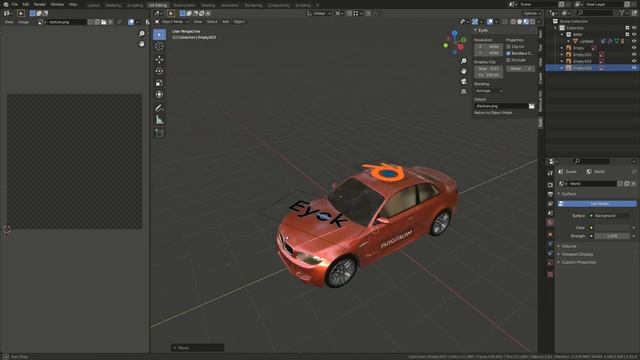Switch to the Shading workspace tab
Screen dimensions: 640x360
(x=208, y=5)
